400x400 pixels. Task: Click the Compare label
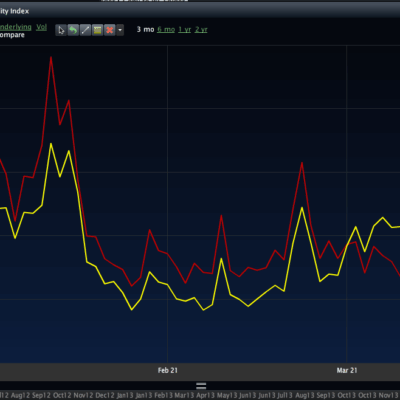12,35
